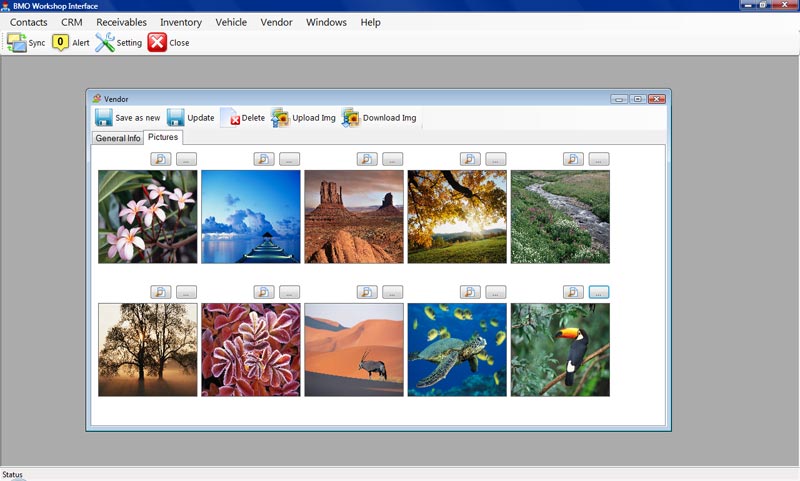The width and height of the screenshot is (800, 481).
Task: Click browse button above the oryx dunes picture
Action: [x=392, y=292]
